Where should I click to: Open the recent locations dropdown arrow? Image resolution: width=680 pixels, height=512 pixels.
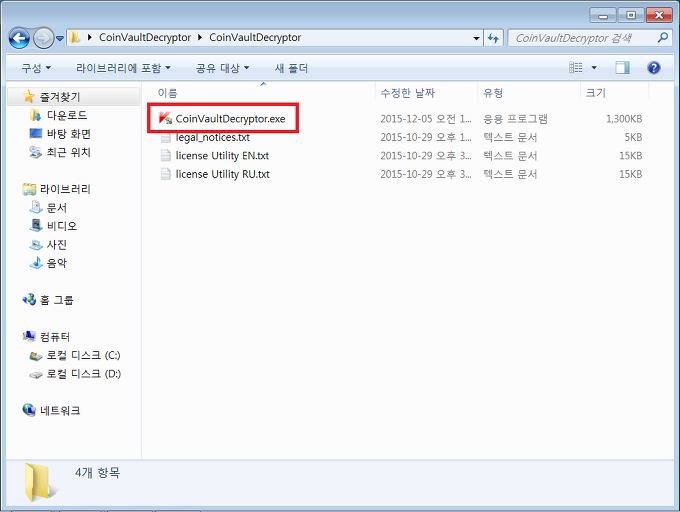coord(60,38)
